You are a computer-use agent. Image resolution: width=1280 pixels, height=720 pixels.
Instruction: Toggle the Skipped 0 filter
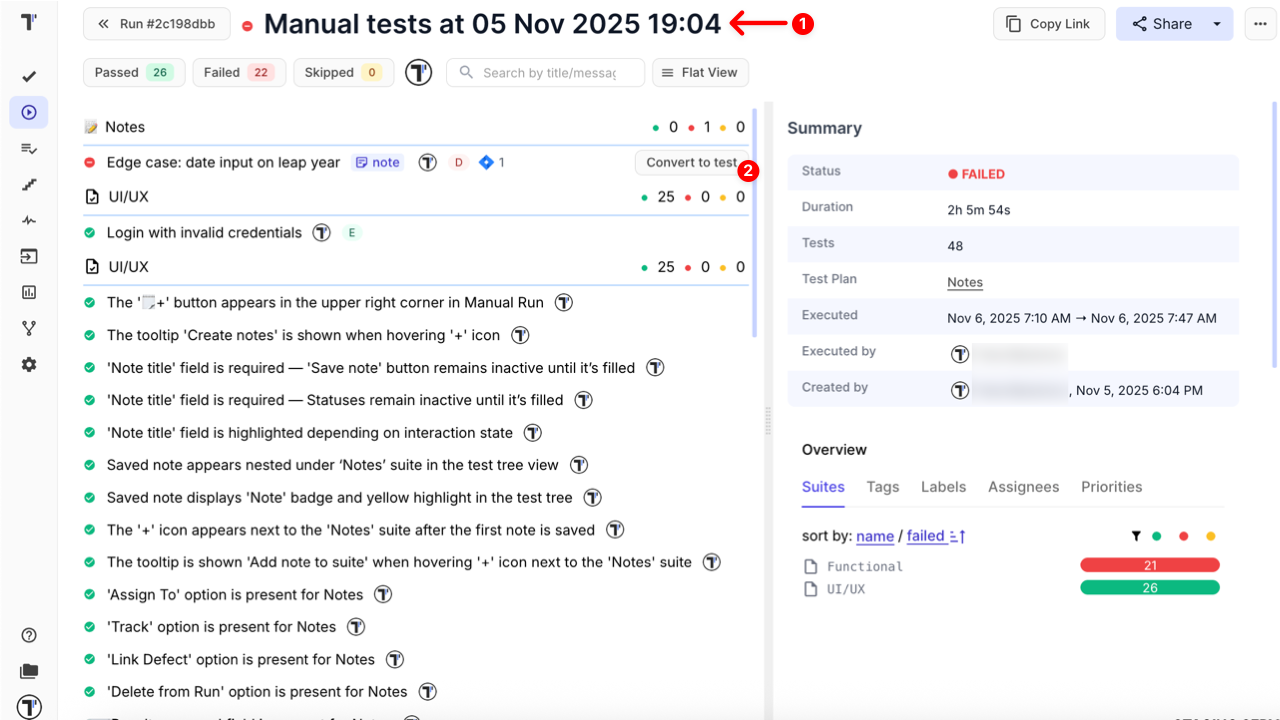[343, 72]
